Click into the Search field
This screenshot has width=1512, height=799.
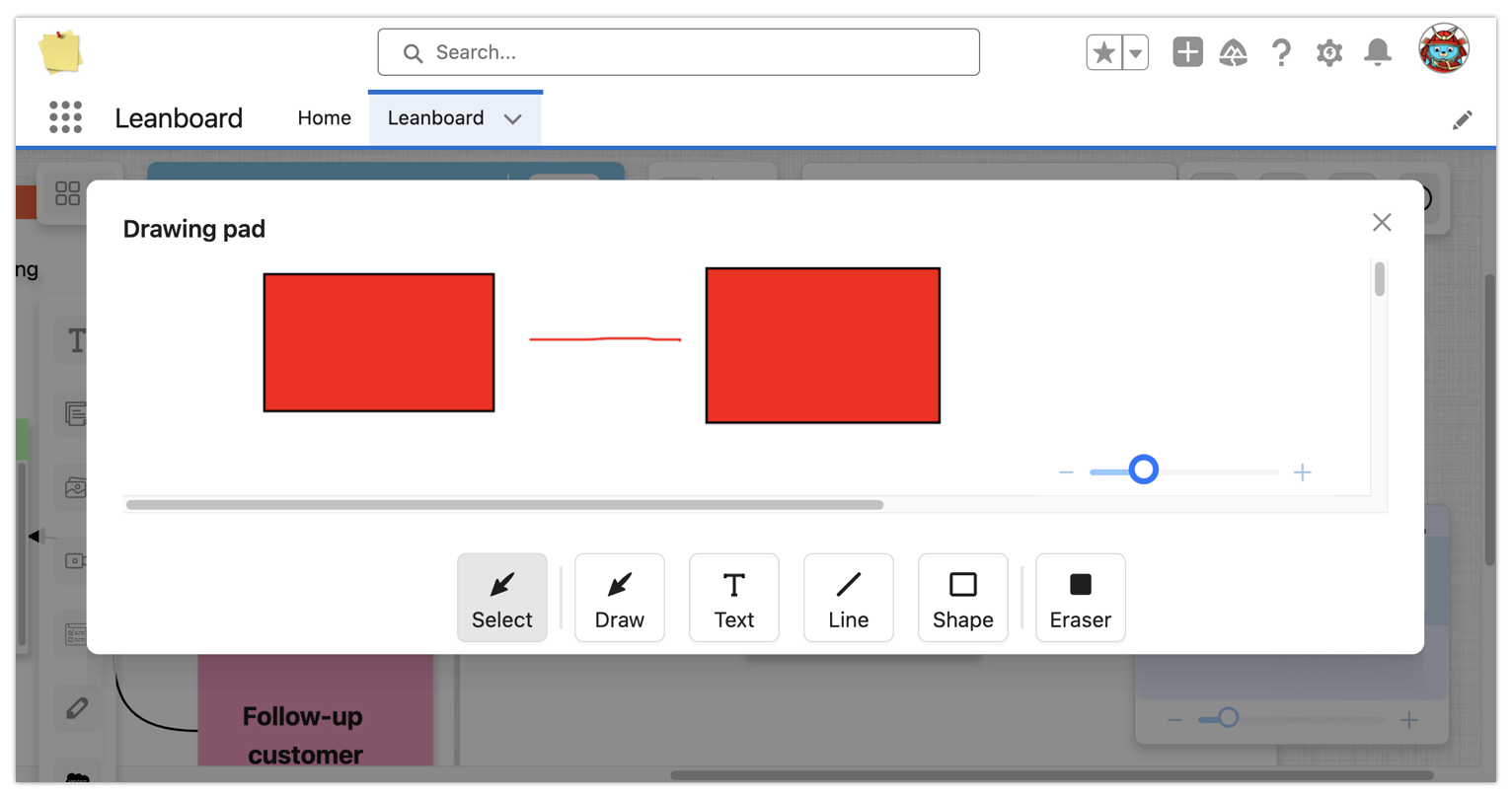678,52
